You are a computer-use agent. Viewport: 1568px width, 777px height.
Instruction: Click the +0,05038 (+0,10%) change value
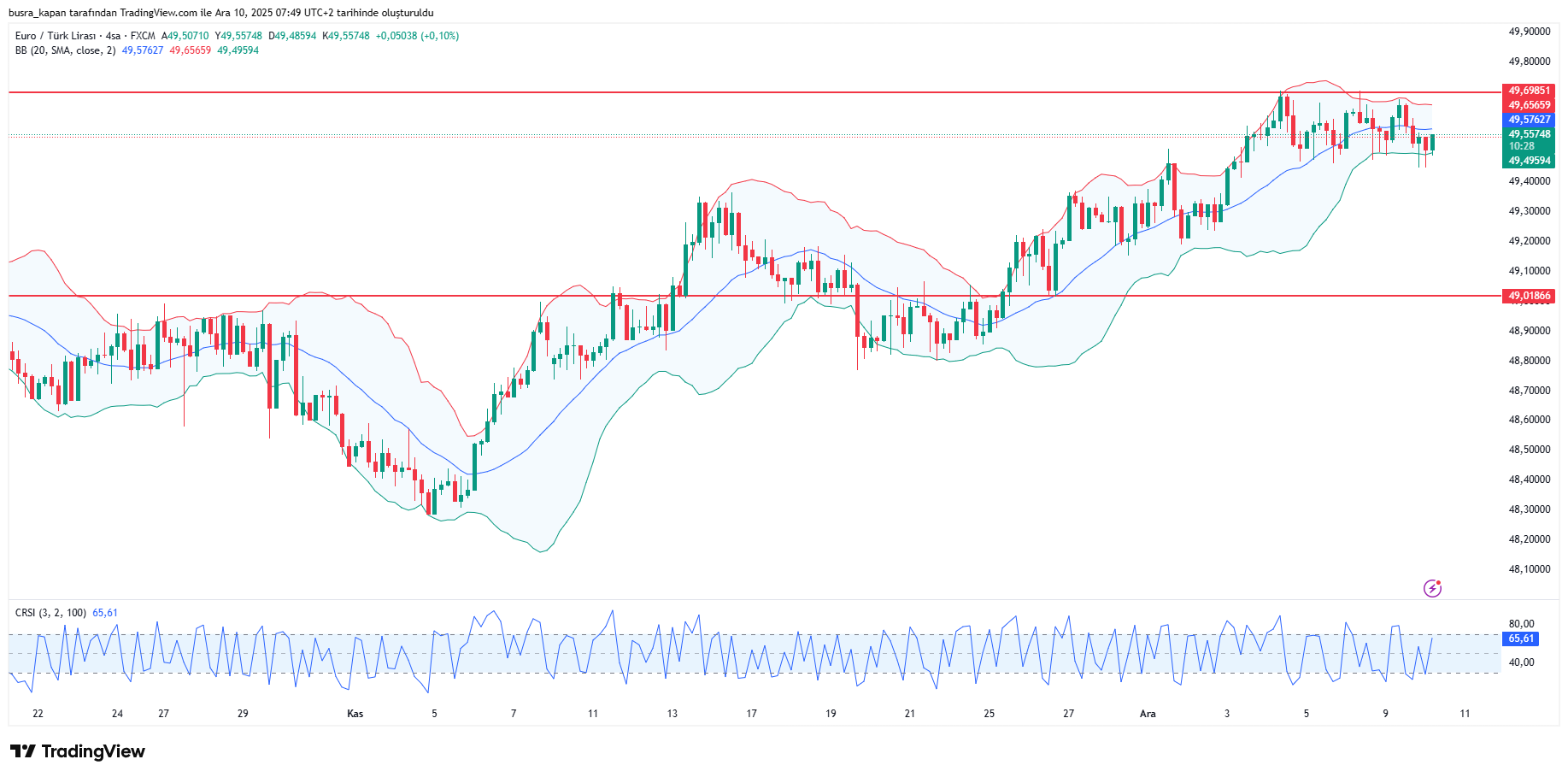click(417, 36)
